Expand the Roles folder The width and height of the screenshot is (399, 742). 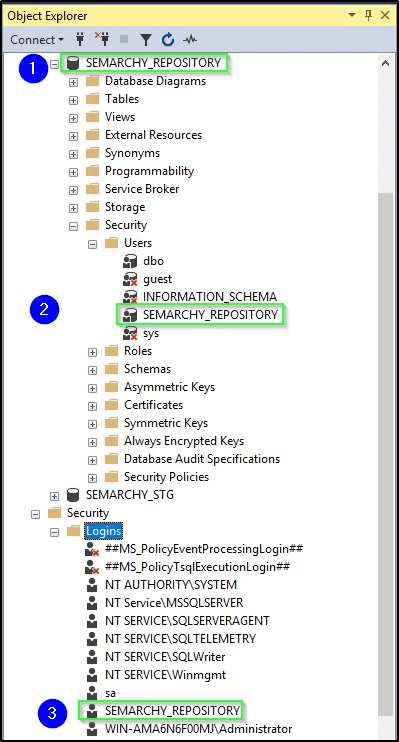pos(92,352)
